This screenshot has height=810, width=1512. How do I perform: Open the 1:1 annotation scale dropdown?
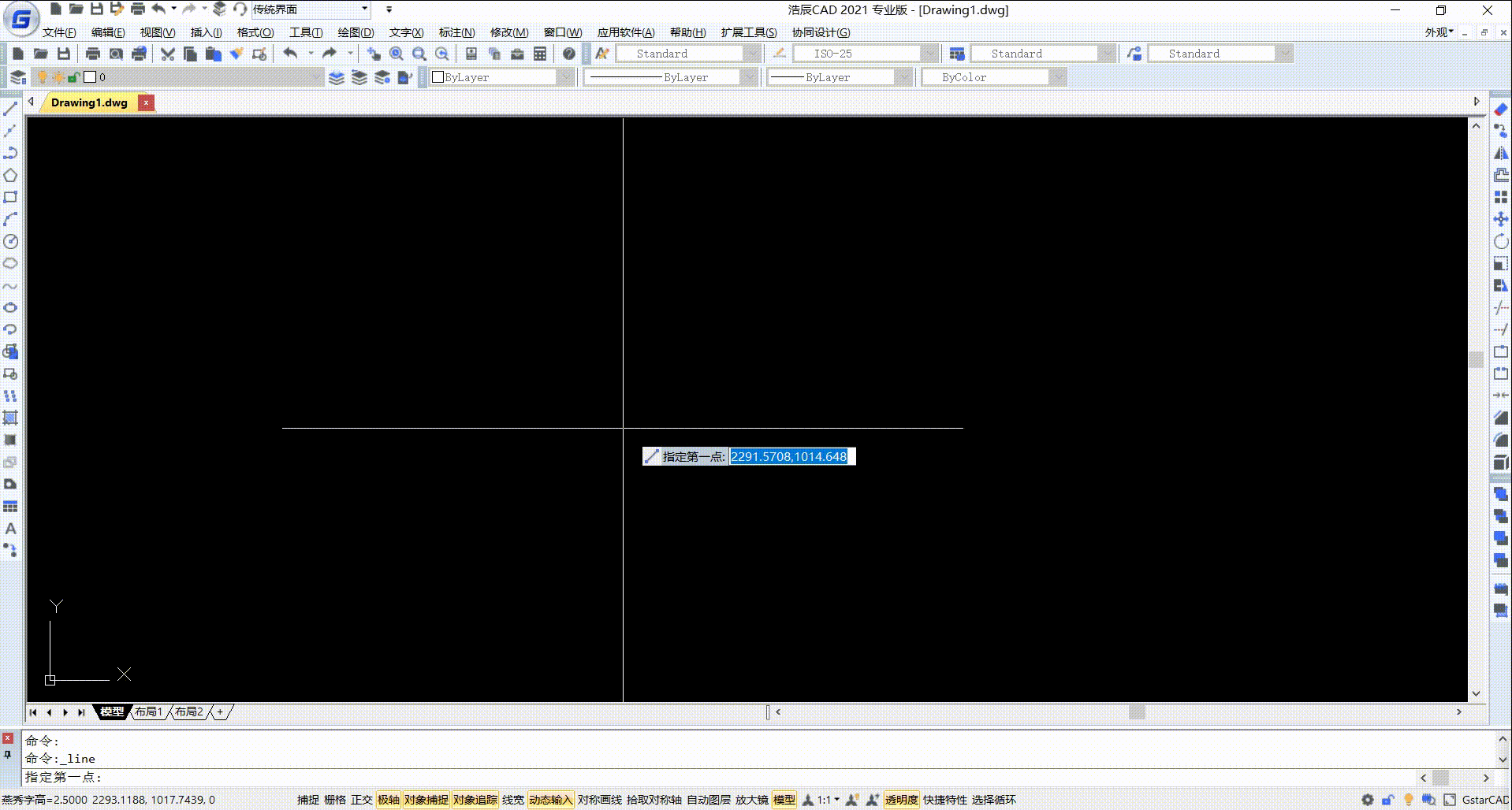click(x=829, y=800)
